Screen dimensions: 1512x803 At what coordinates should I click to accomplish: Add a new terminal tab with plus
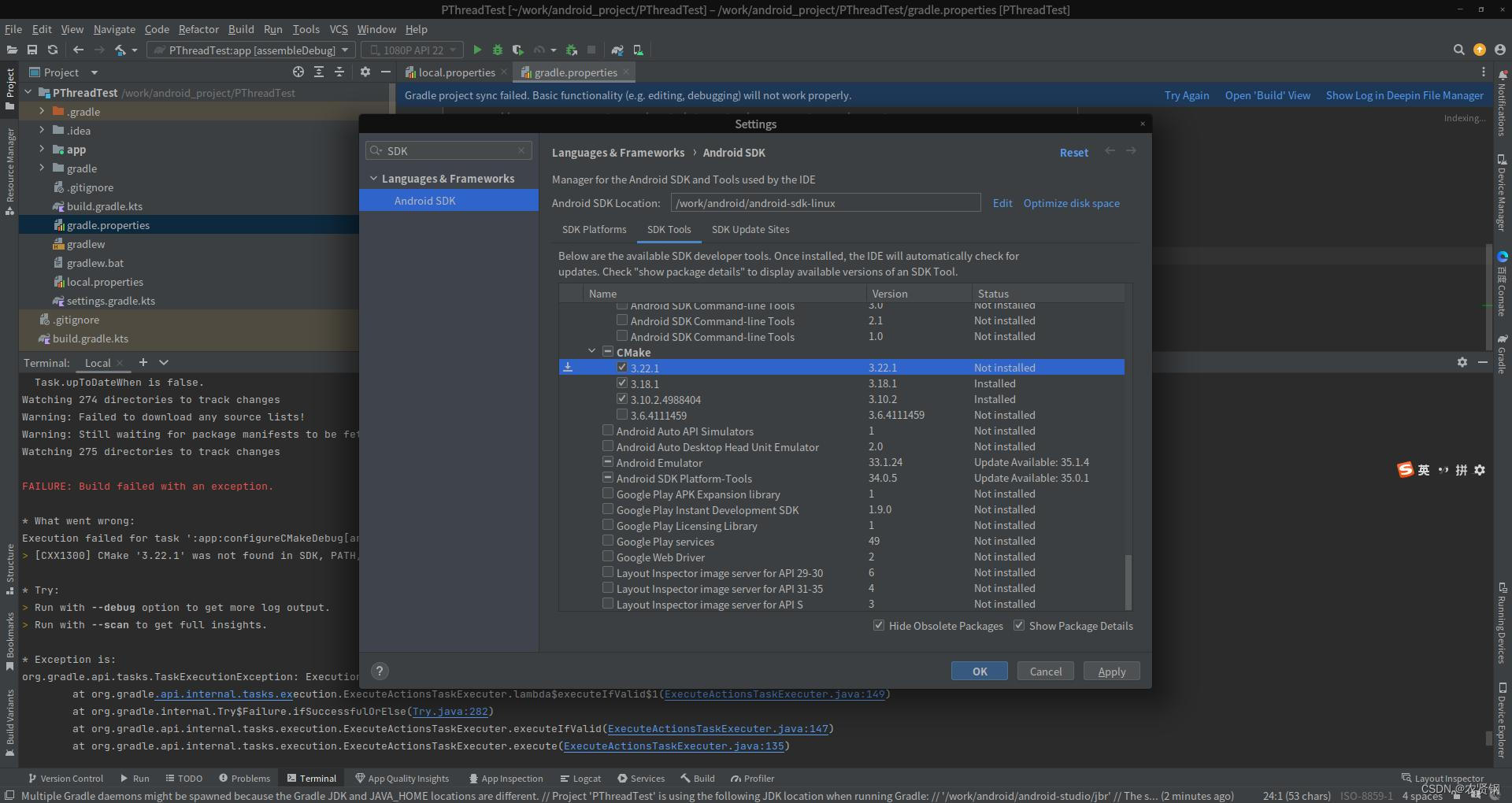pyautogui.click(x=143, y=362)
